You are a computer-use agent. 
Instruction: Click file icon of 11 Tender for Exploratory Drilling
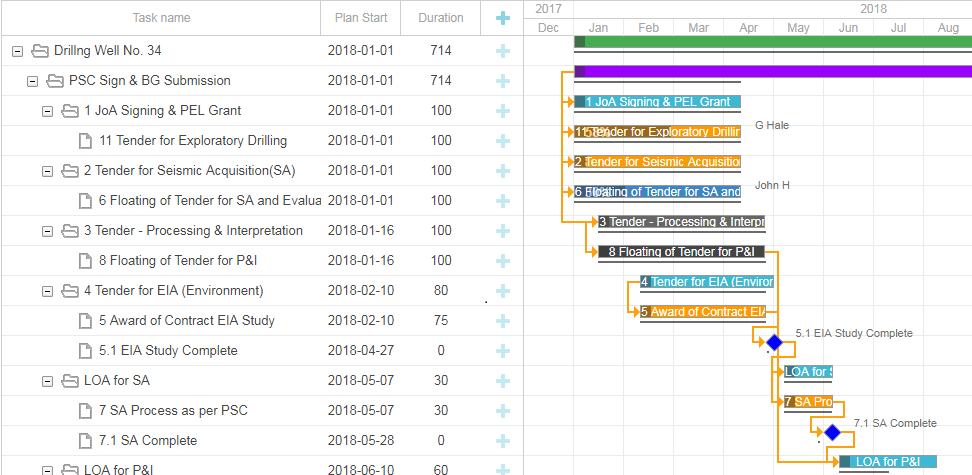pos(85,141)
